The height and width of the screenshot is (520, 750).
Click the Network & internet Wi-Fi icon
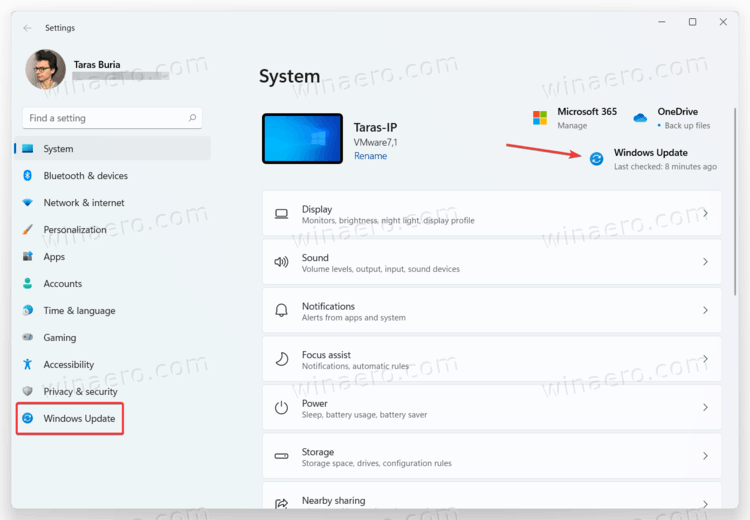coord(28,202)
